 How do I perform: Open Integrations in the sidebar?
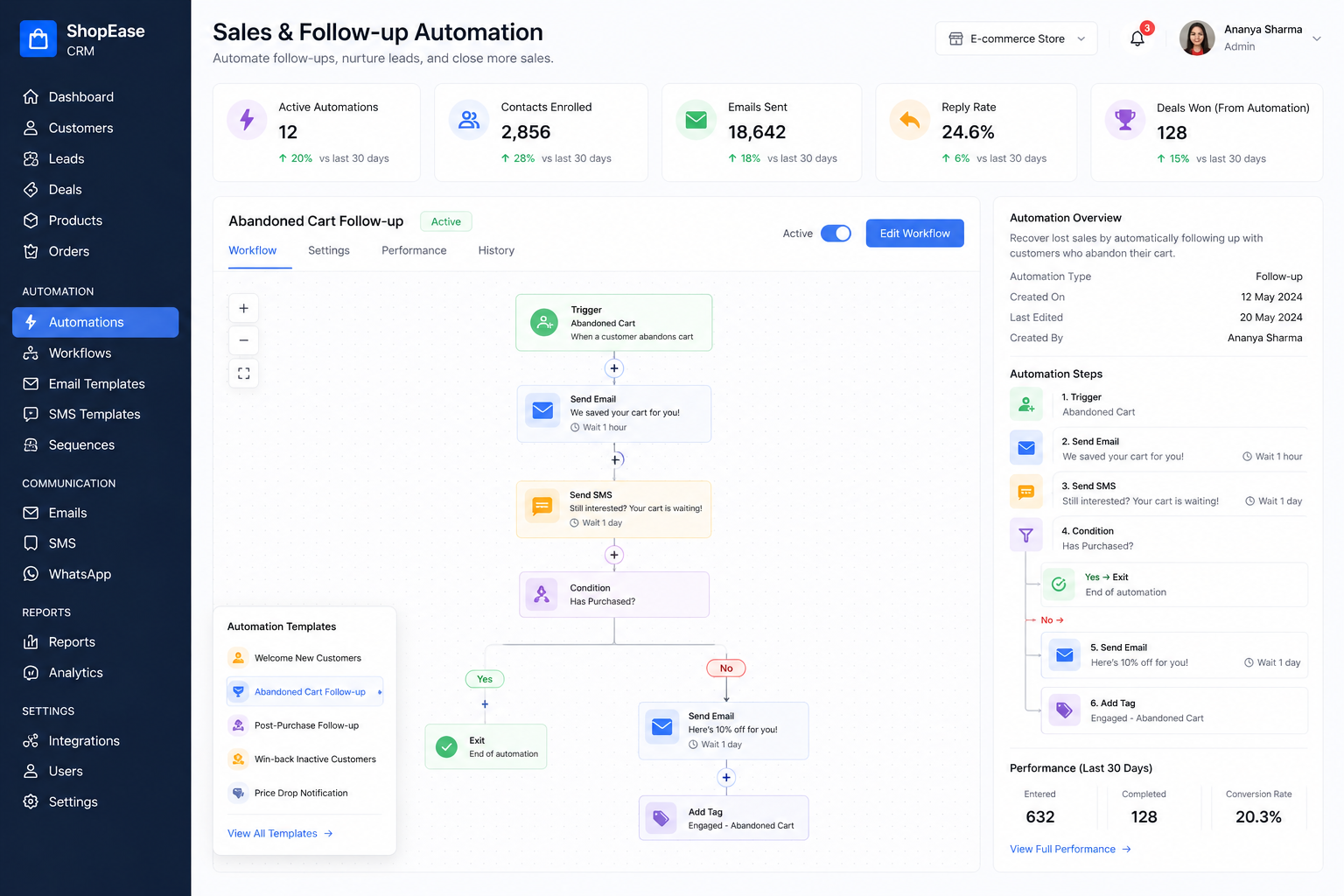click(x=95, y=741)
